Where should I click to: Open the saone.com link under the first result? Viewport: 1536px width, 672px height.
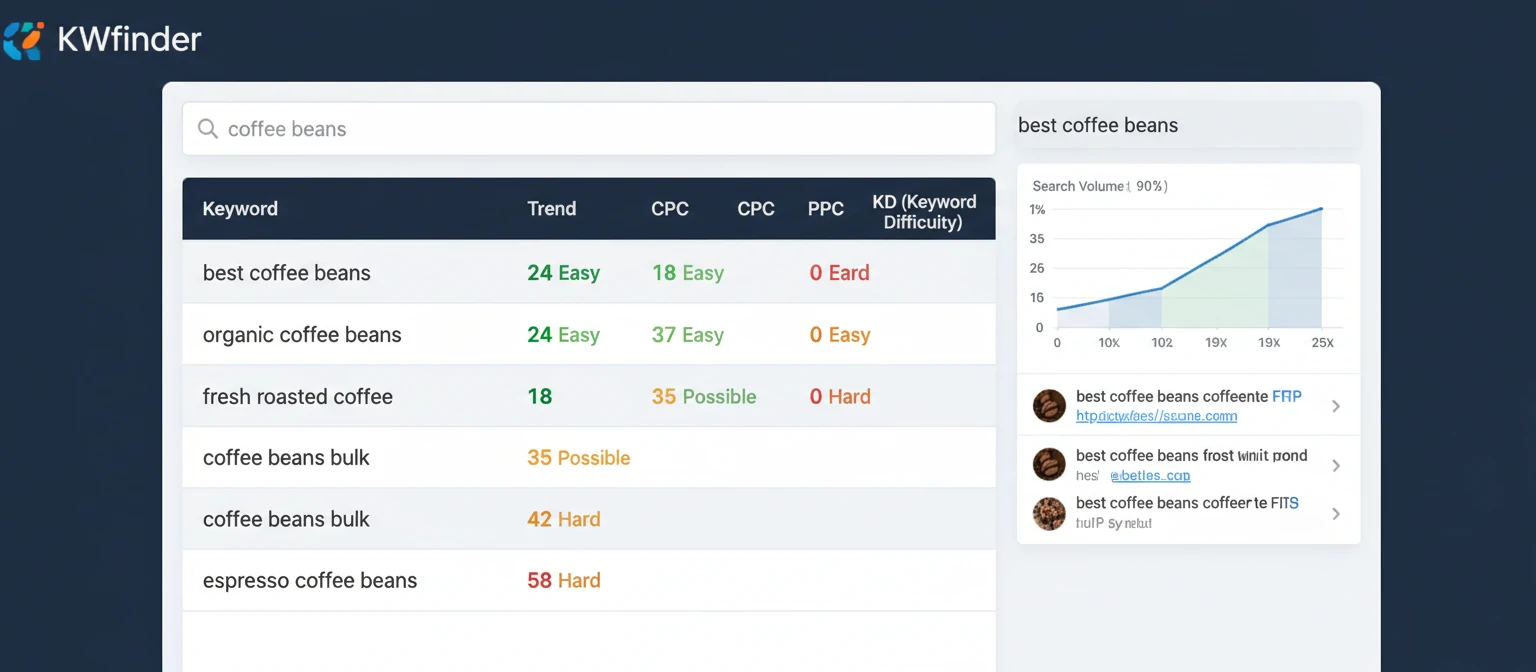pyautogui.click(x=1156, y=415)
